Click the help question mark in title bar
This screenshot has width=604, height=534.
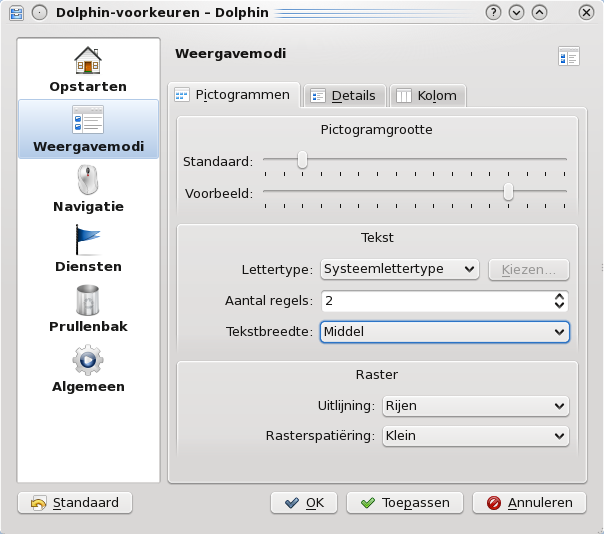(x=493, y=12)
